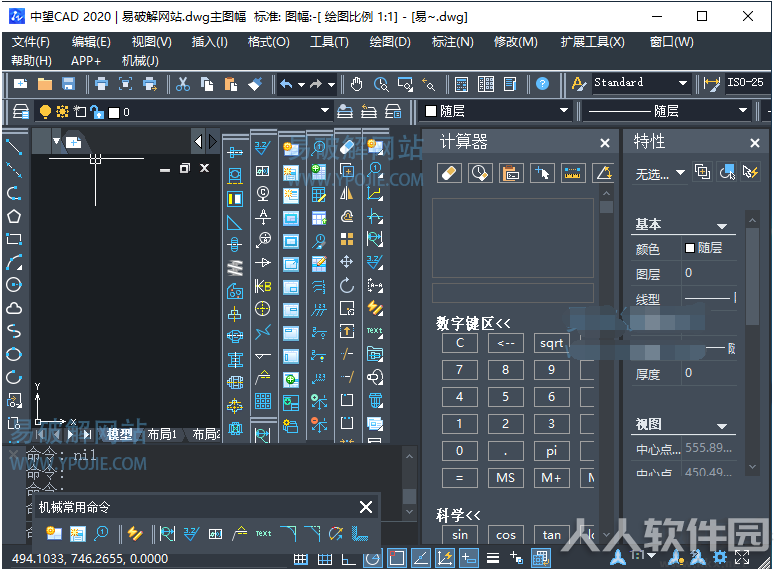Viewport: 774px width, 570px height.
Task: Open the color 随层 dropdown
Action: (563, 111)
